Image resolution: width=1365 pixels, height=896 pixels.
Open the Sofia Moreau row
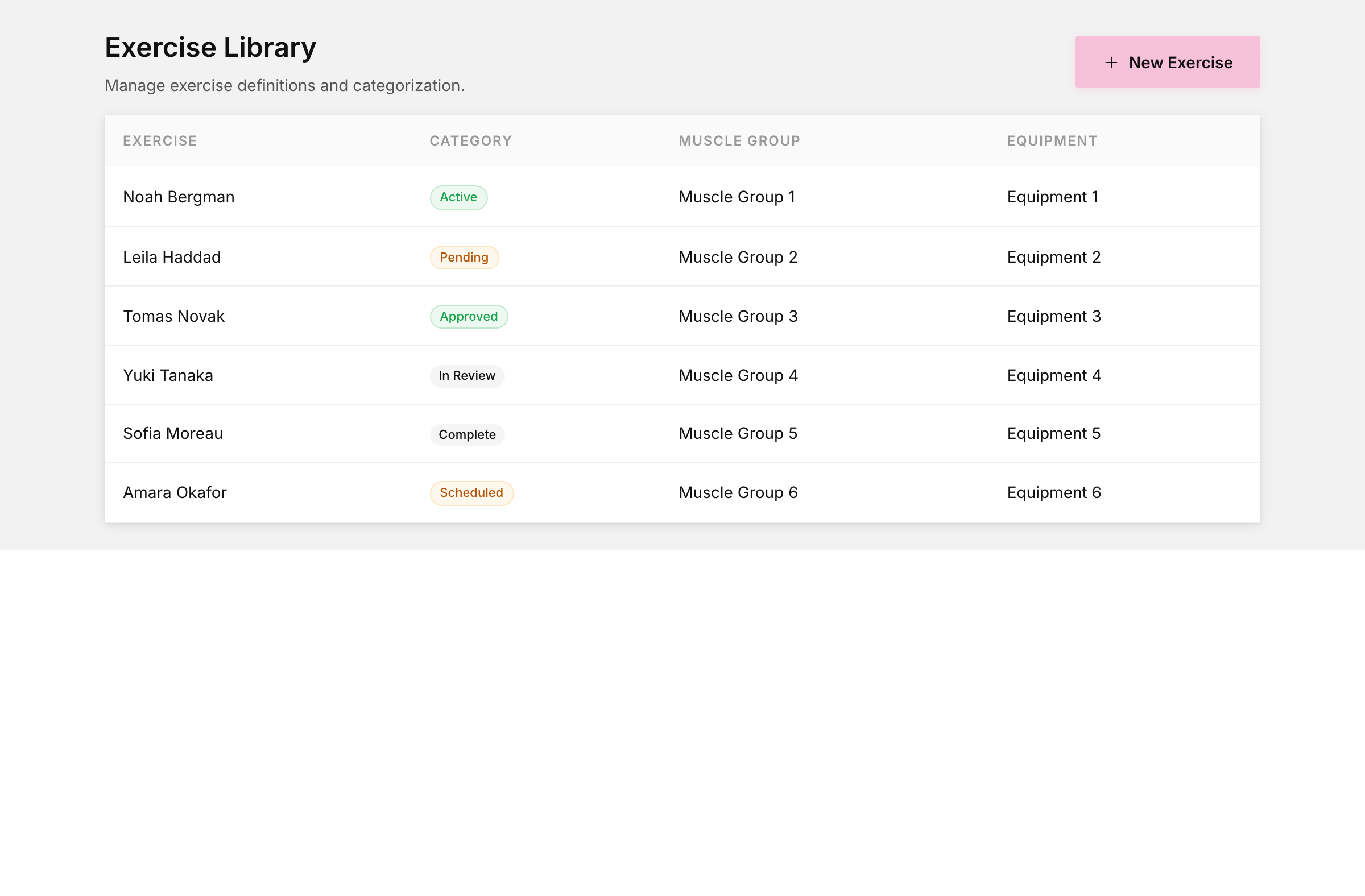tap(682, 433)
